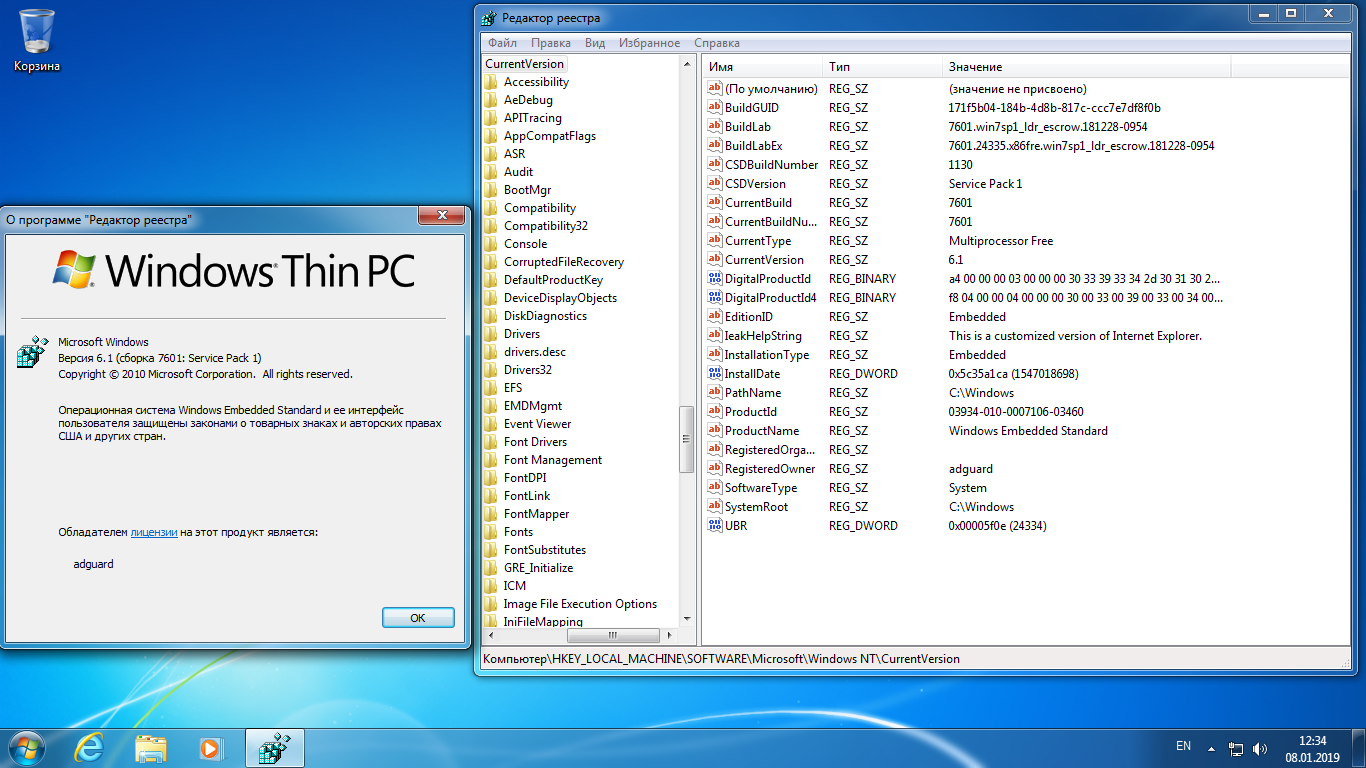Click the DigitalProductId binary value icon
Image resolution: width=1366 pixels, height=768 pixels.
pos(714,278)
